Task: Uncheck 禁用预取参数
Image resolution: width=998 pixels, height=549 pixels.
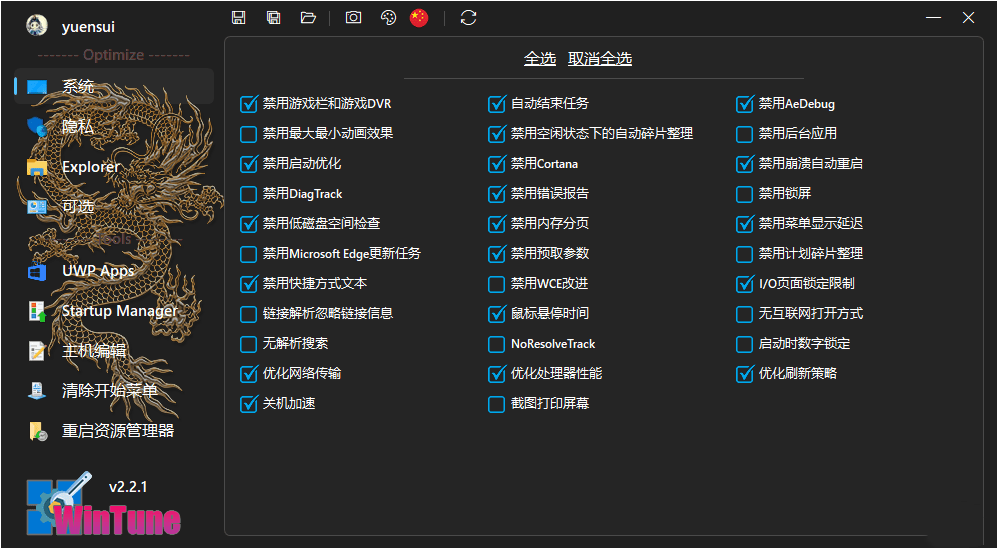Action: pyautogui.click(x=496, y=254)
